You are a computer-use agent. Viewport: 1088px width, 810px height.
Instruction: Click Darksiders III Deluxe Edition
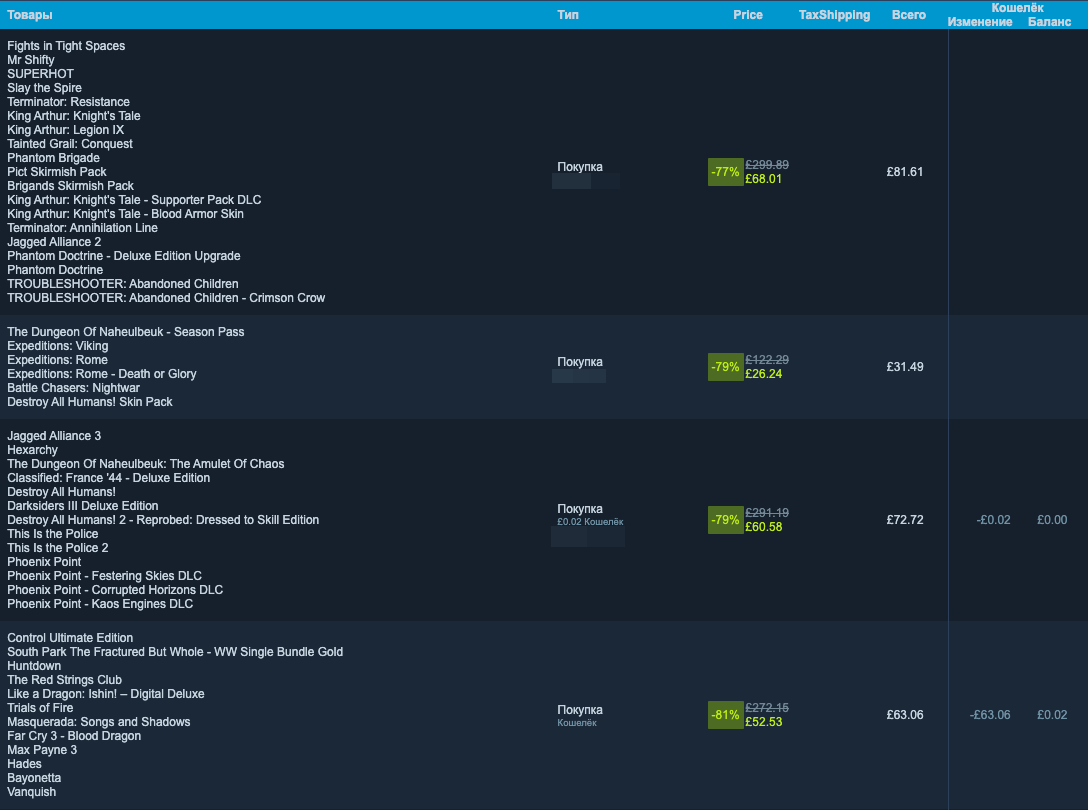tap(83, 505)
